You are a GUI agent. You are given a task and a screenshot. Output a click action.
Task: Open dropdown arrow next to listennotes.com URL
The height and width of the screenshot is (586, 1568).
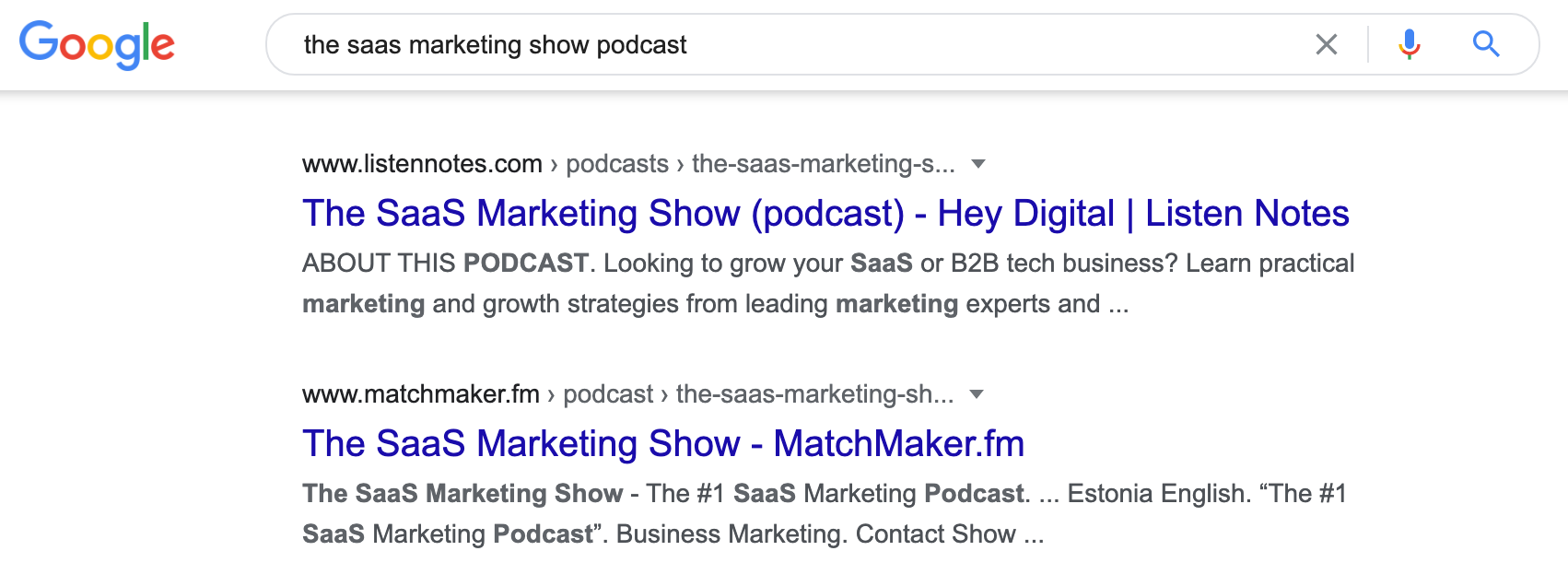coord(978,164)
